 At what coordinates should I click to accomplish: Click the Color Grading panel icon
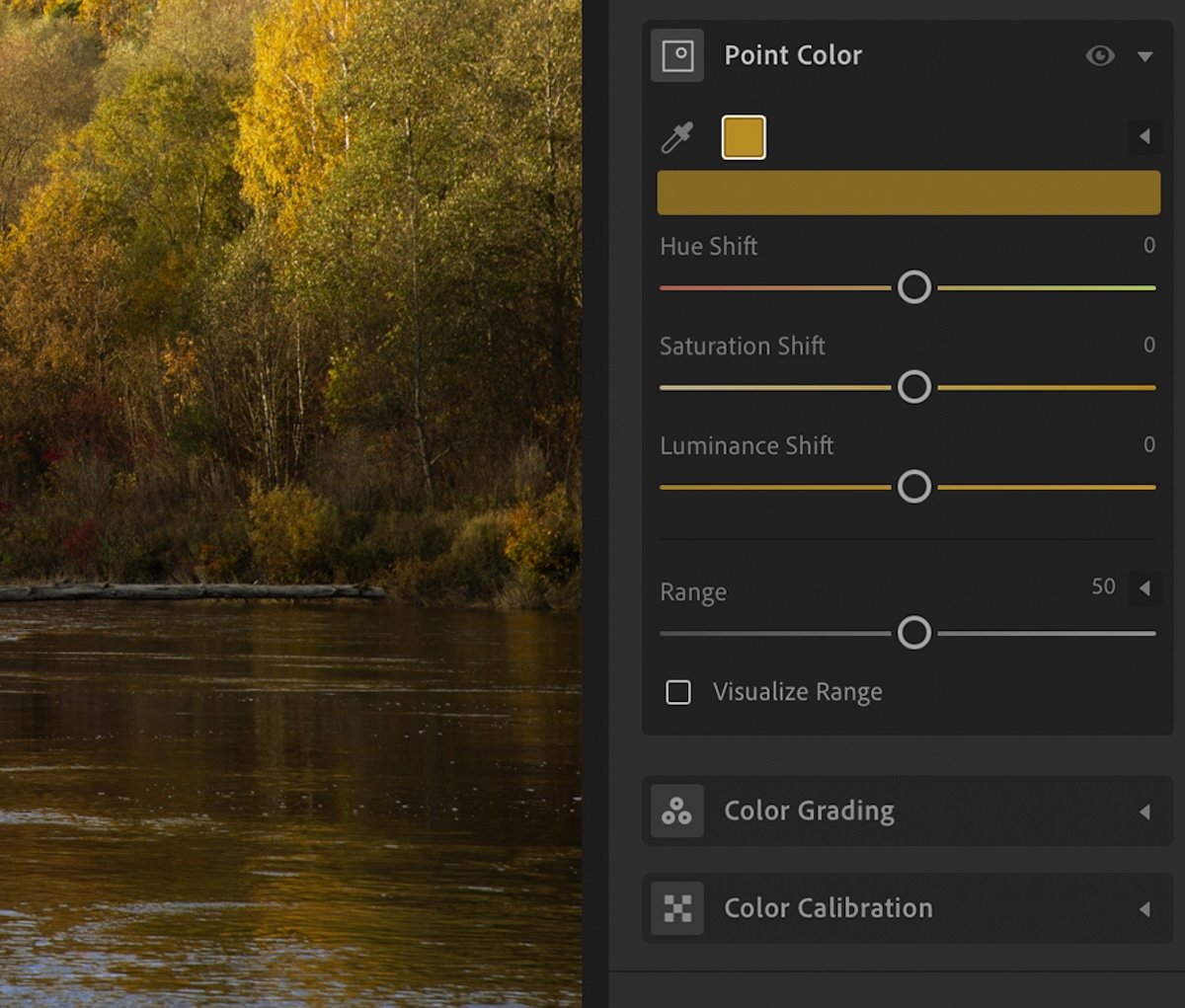pos(677,811)
